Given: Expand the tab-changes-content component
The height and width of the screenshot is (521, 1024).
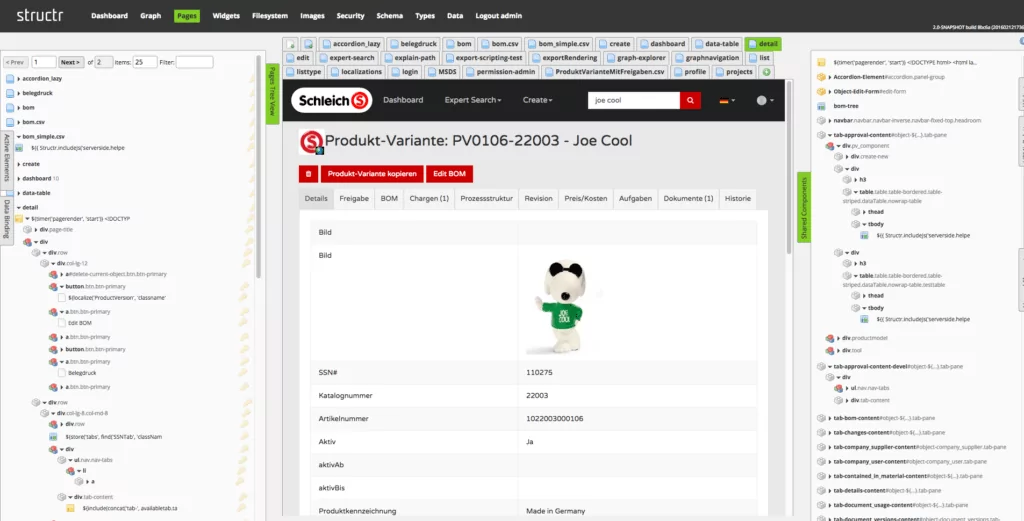Looking at the screenshot, I should [x=829, y=432].
